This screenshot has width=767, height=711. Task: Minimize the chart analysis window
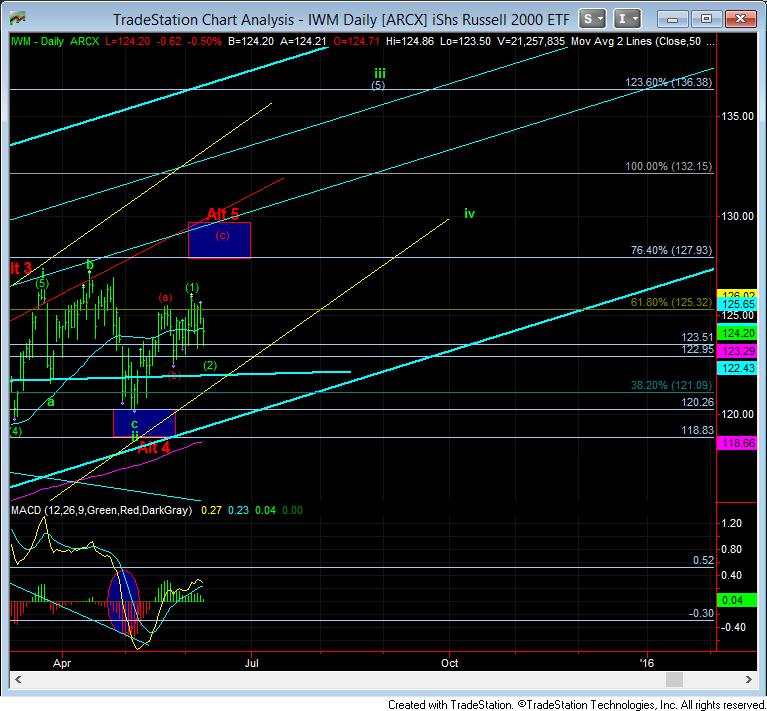tap(673, 19)
